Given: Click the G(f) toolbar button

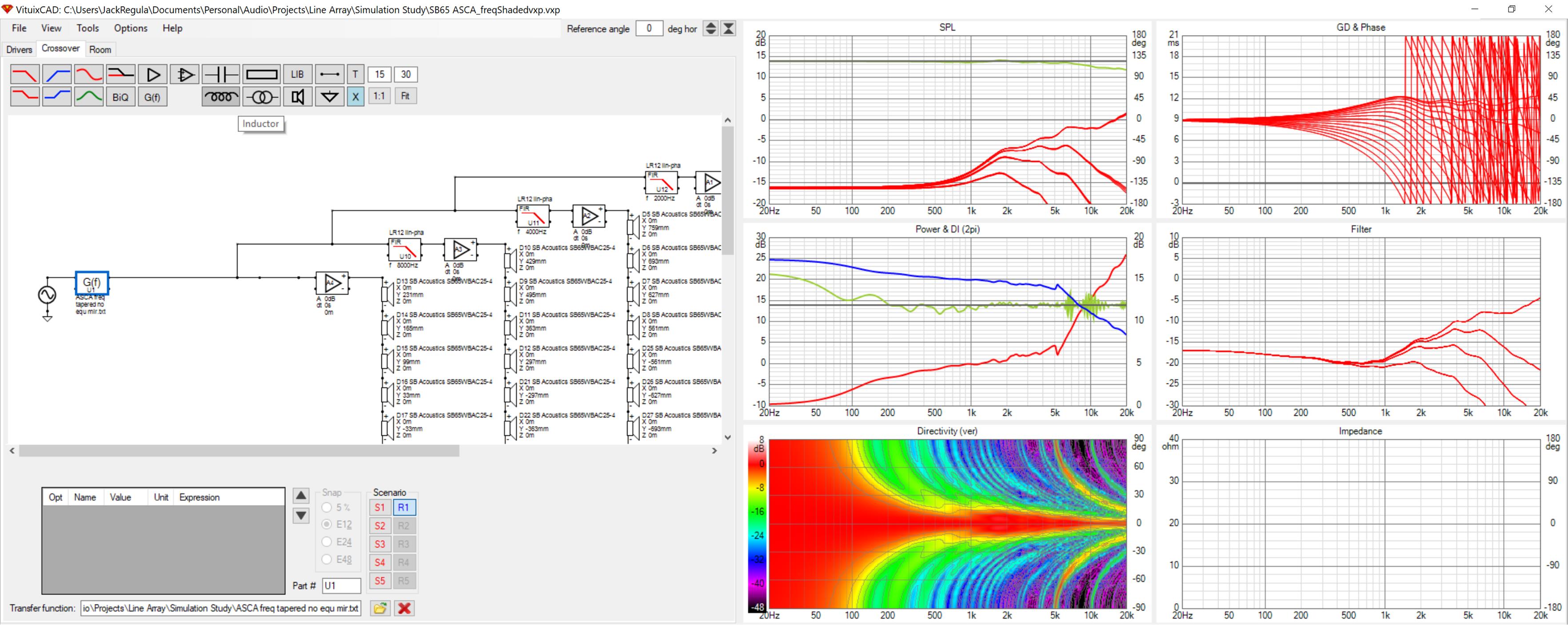Looking at the screenshot, I should [153, 96].
